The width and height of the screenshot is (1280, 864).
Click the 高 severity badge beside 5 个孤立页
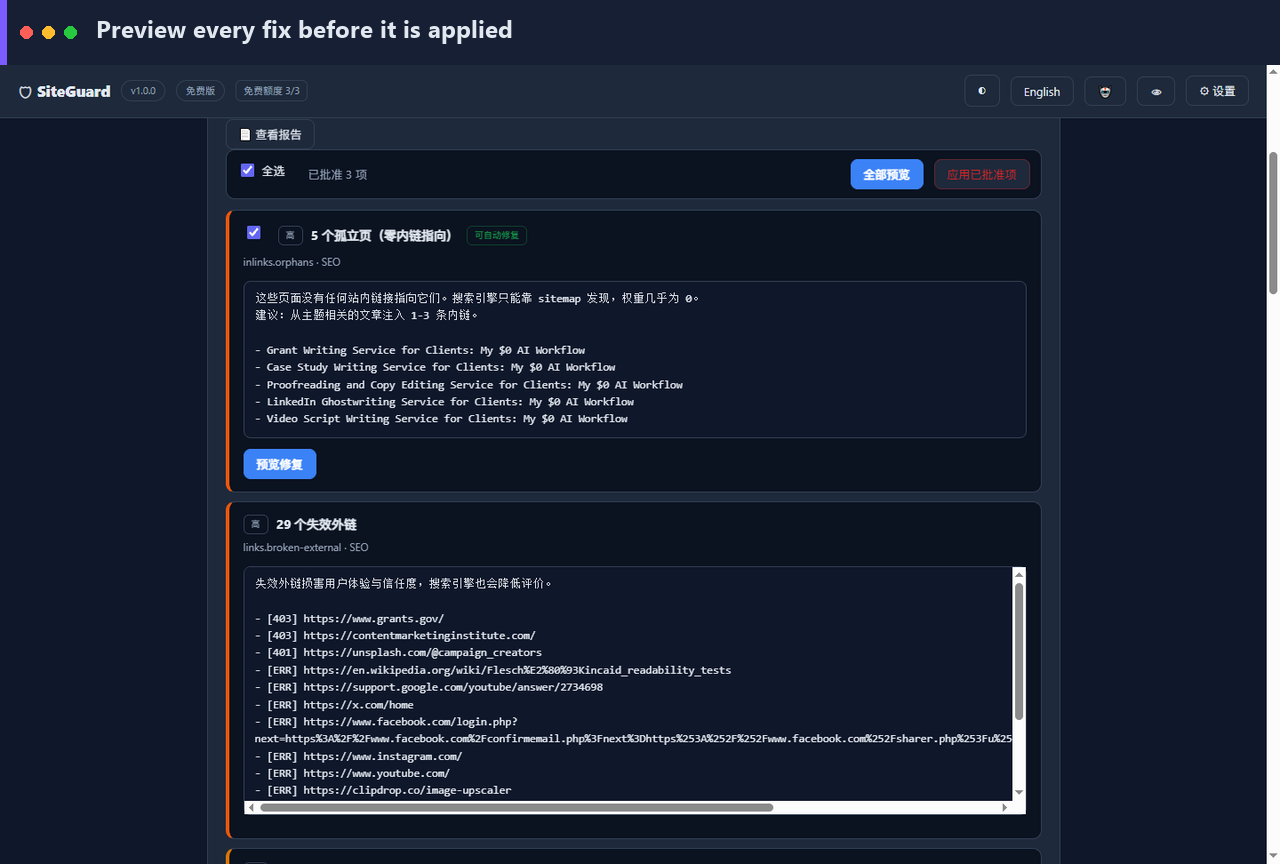[x=290, y=236]
